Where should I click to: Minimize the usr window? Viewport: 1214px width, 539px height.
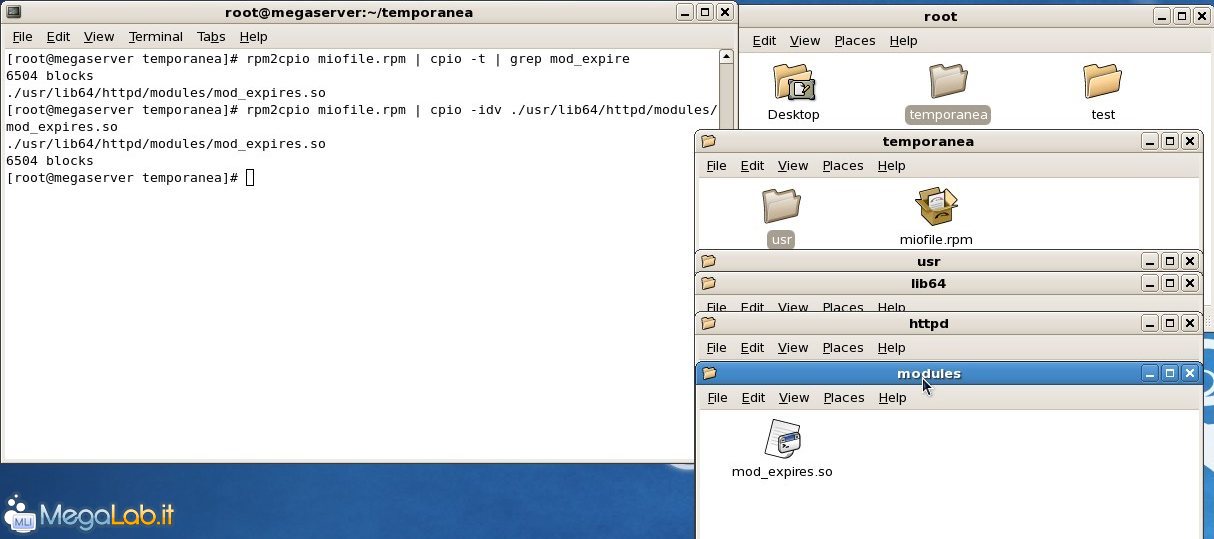(1150, 262)
